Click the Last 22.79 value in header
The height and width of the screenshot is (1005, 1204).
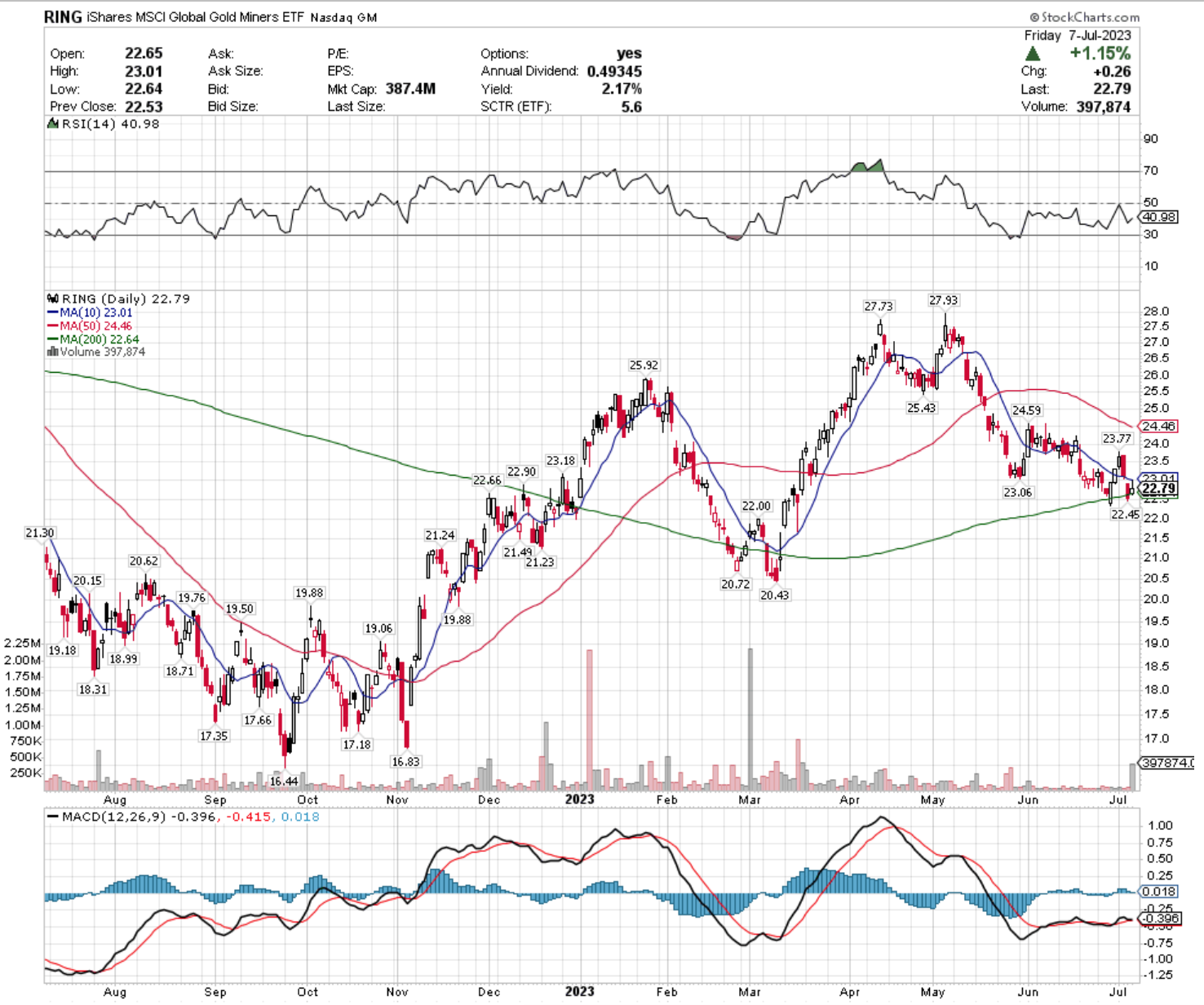(1112, 89)
